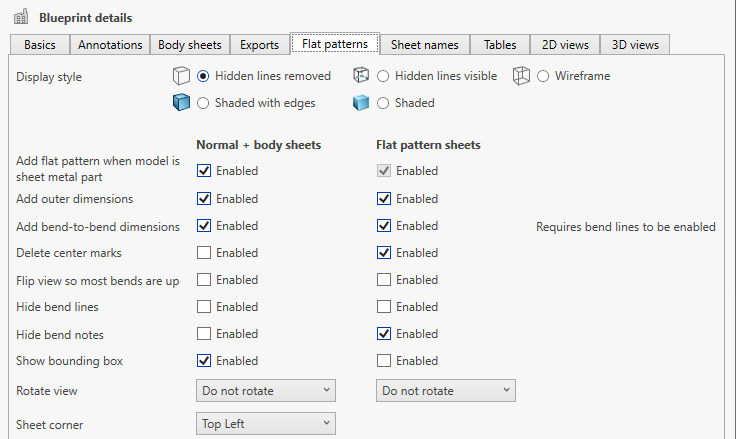Click the Hidden lines removed cube icon
This screenshot has width=736, height=439.
(x=181, y=76)
